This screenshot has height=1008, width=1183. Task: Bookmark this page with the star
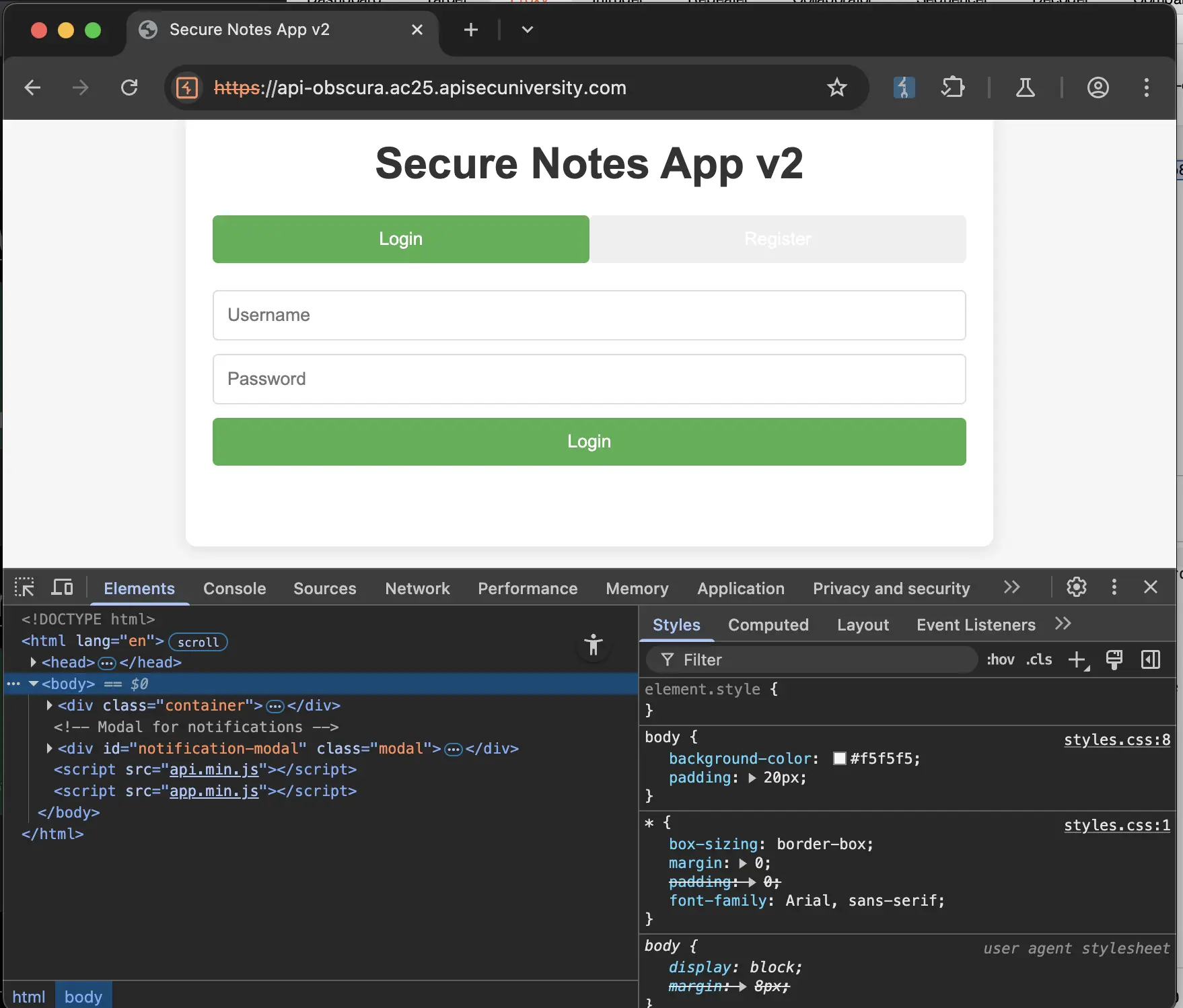pos(836,87)
